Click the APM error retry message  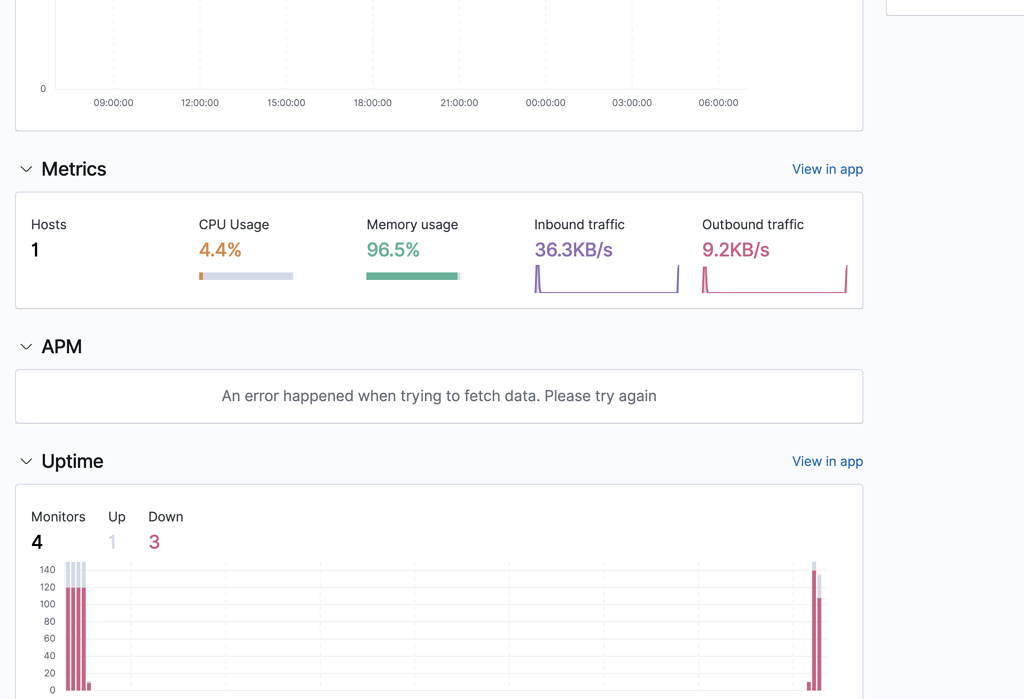440,396
